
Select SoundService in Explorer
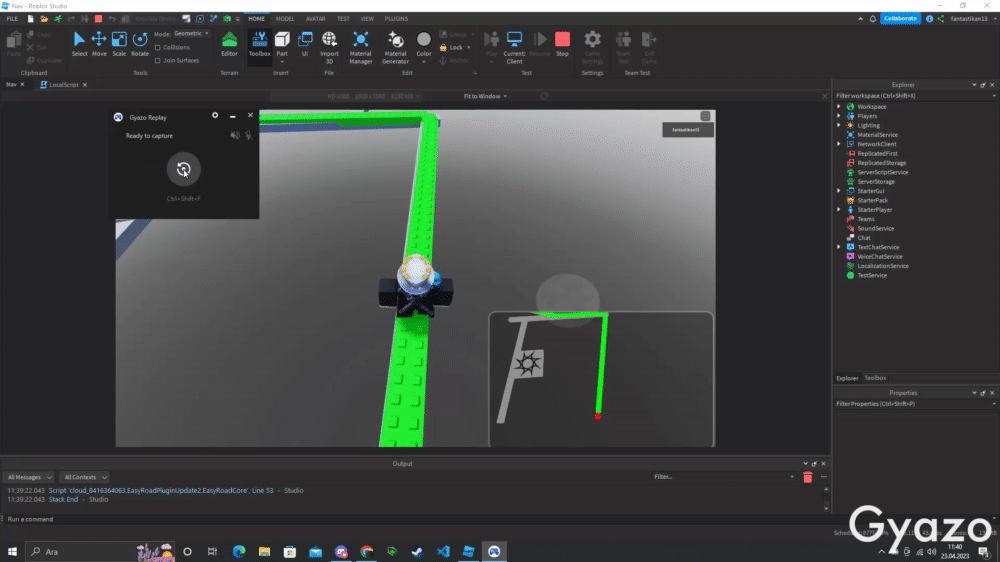pyautogui.click(x=876, y=228)
